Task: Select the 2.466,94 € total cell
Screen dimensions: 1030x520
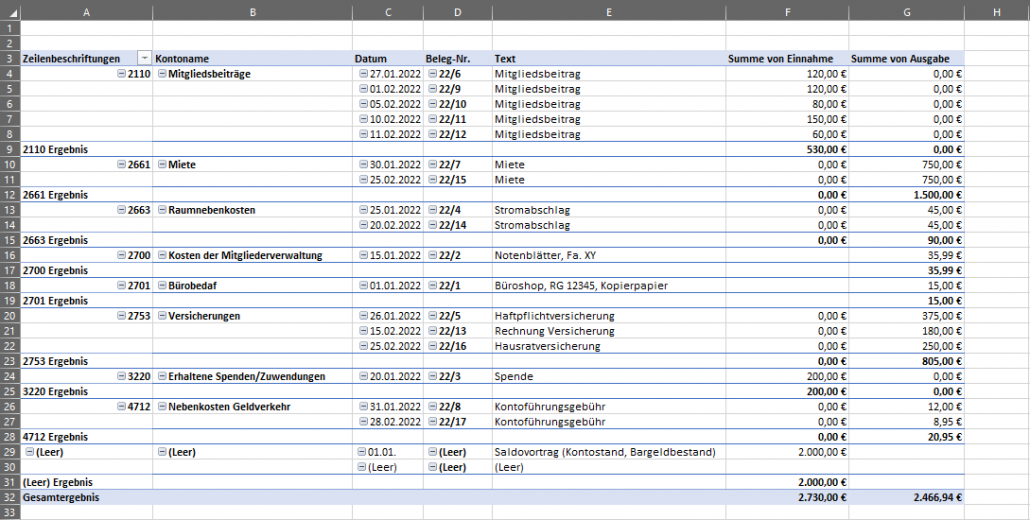Action: tap(907, 497)
